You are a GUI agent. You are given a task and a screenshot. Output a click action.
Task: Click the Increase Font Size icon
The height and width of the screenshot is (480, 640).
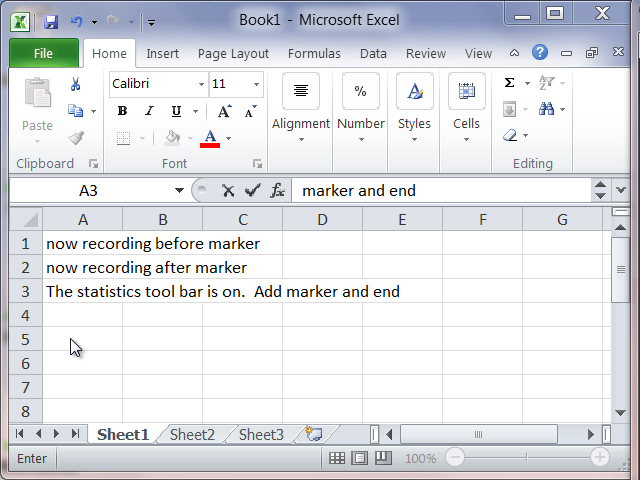(224, 111)
